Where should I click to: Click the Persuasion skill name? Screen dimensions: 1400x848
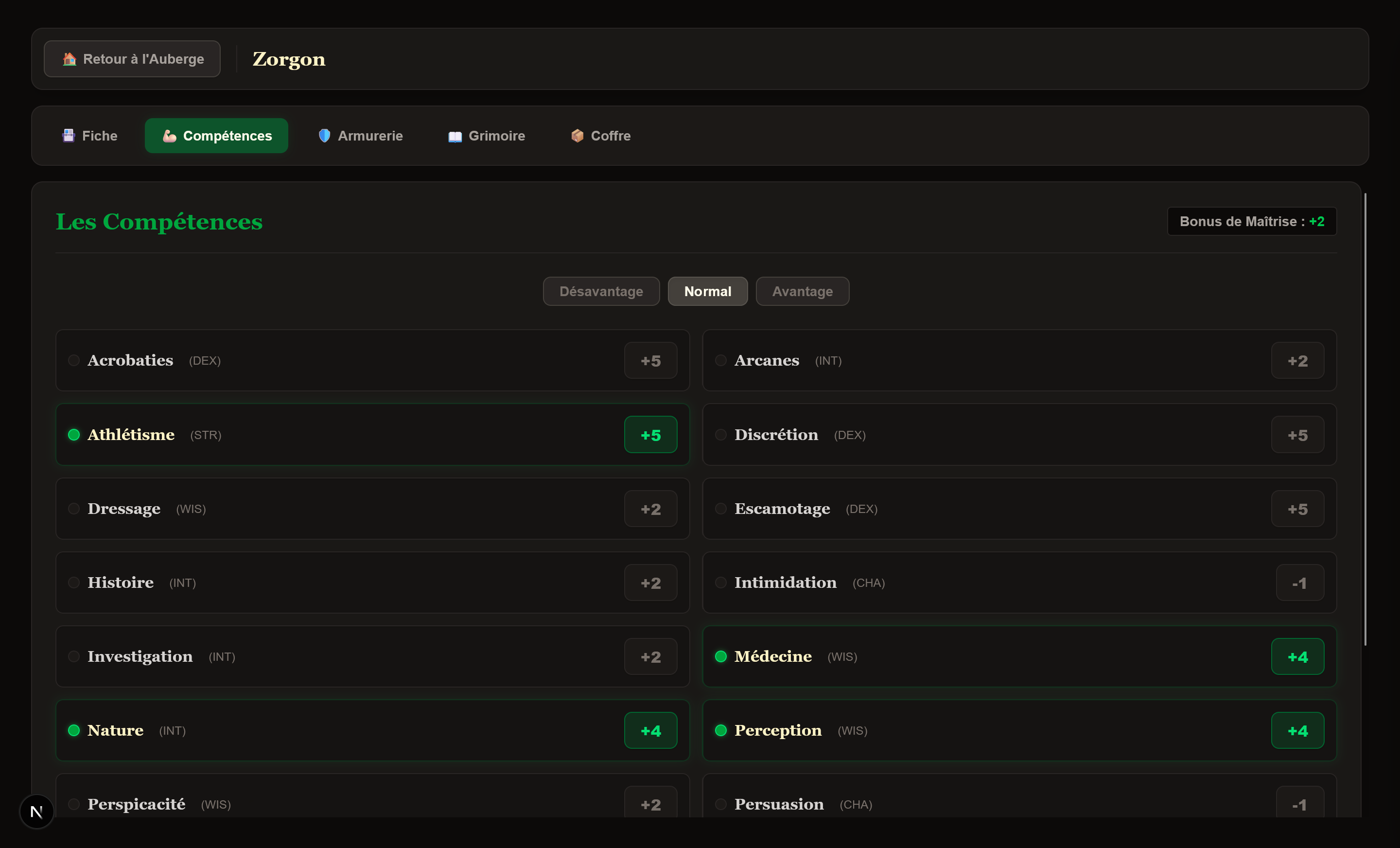coord(779,804)
